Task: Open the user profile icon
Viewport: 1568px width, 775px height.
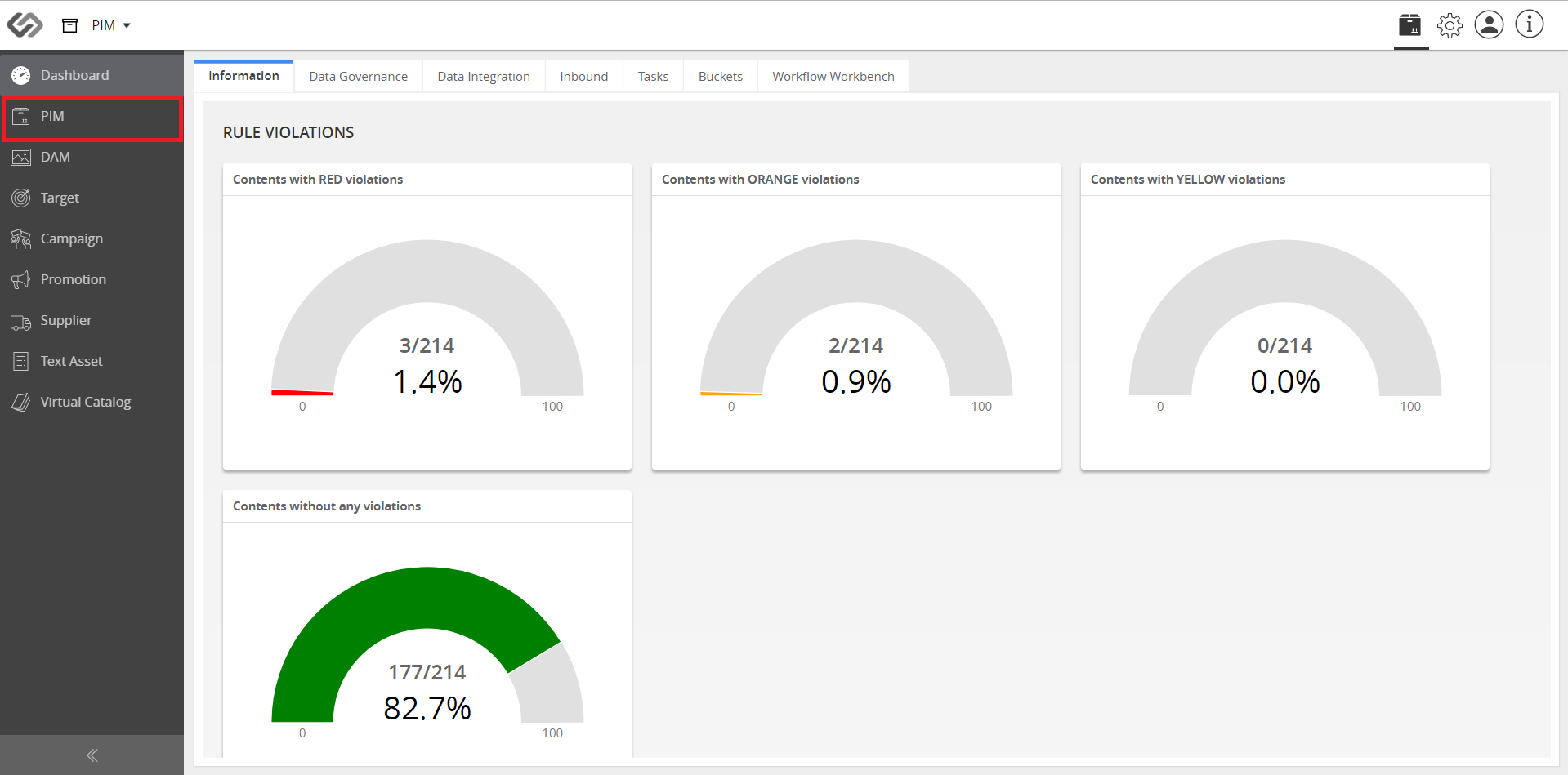Action: tap(1489, 24)
